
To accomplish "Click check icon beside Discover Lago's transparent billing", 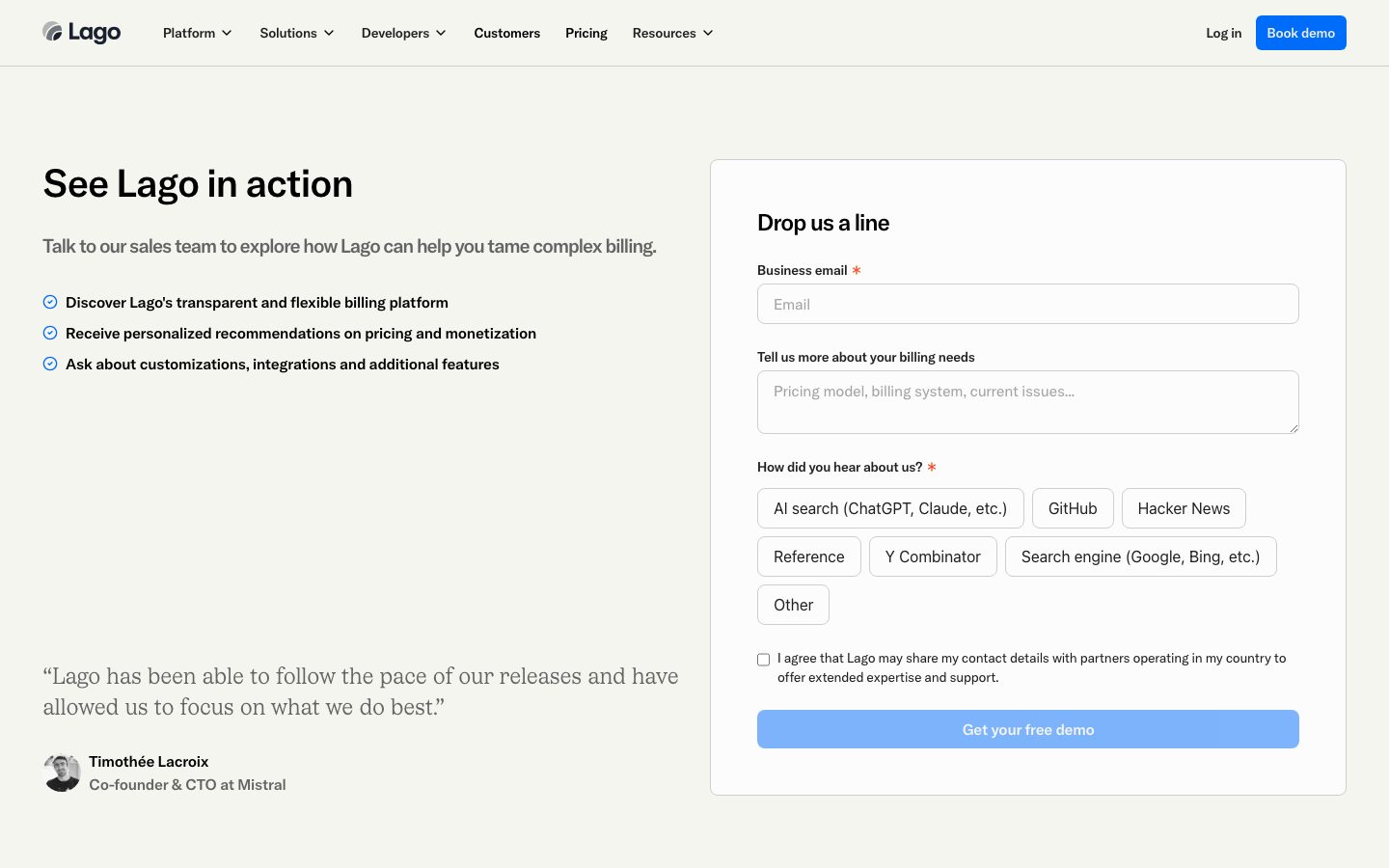I will click(x=50, y=302).
